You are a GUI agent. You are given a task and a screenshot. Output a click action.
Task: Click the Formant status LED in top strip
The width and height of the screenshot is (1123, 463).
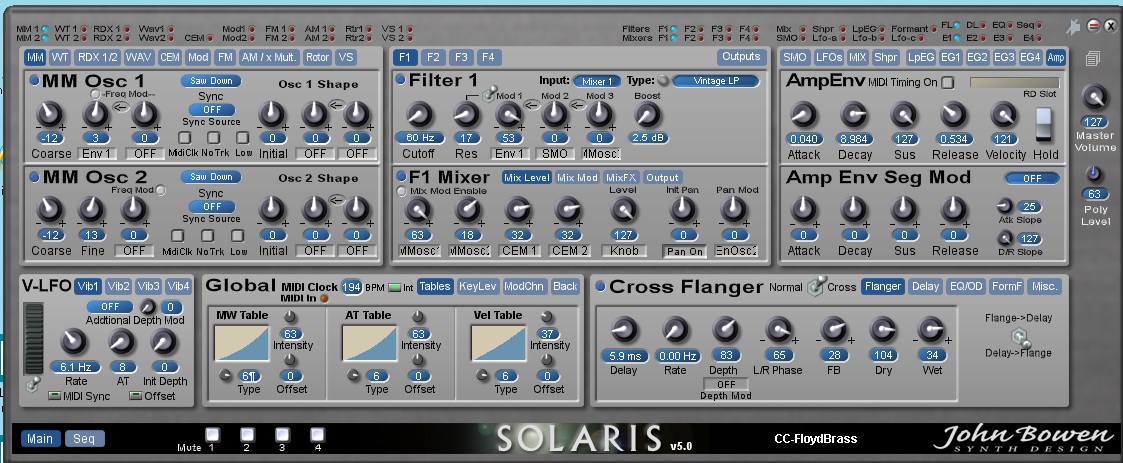tap(935, 29)
